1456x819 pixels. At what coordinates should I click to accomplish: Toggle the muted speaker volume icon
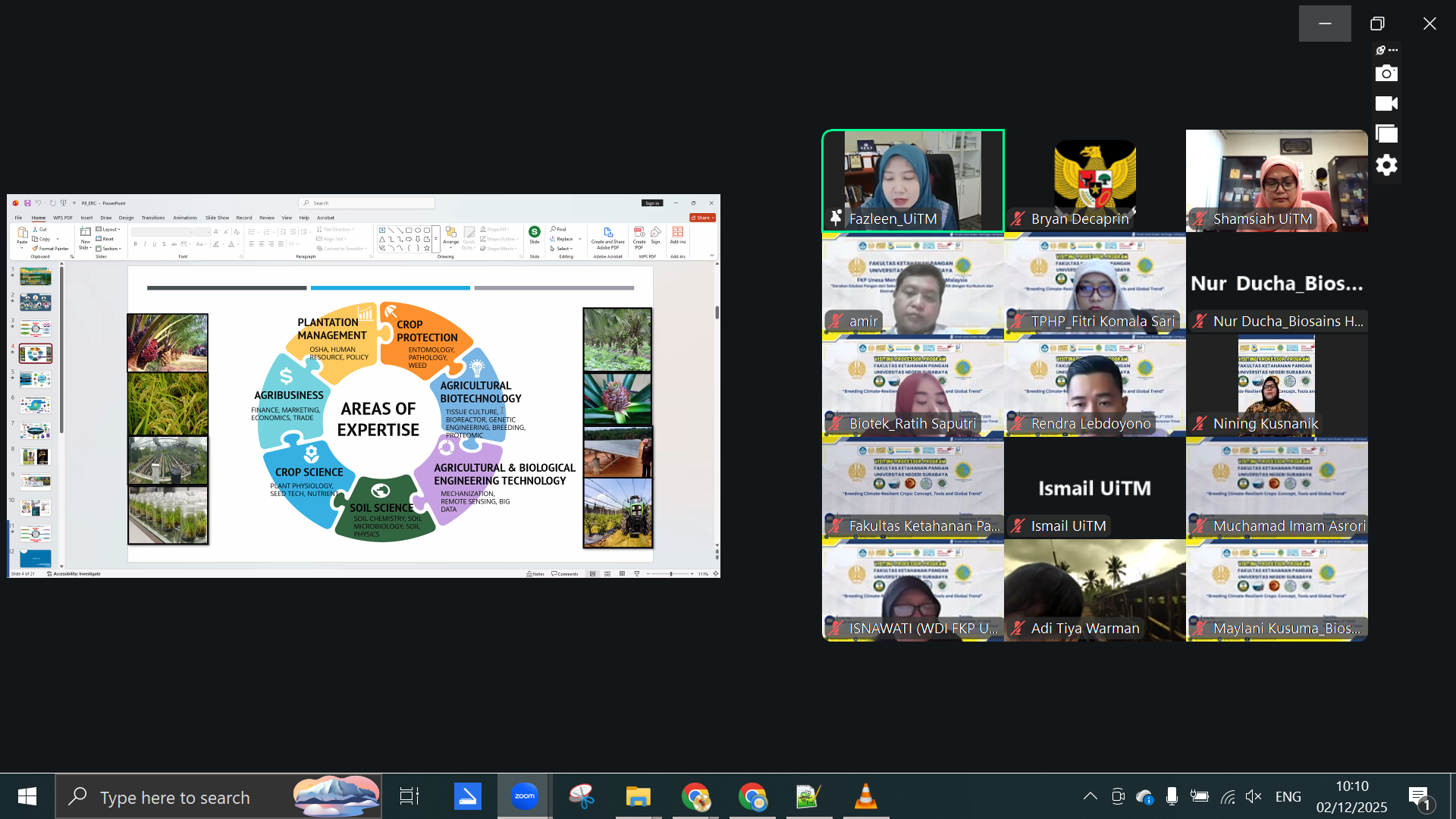(x=1253, y=796)
